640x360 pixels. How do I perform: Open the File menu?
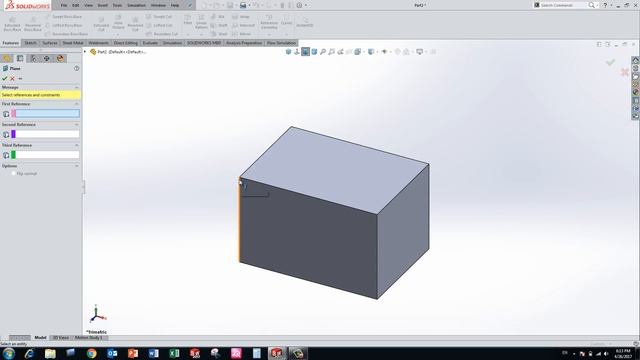64,5
